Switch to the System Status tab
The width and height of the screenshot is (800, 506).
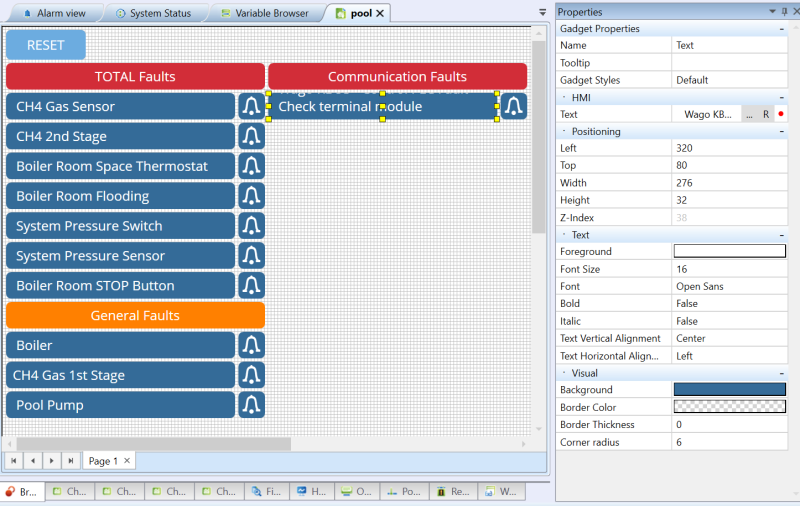154,13
